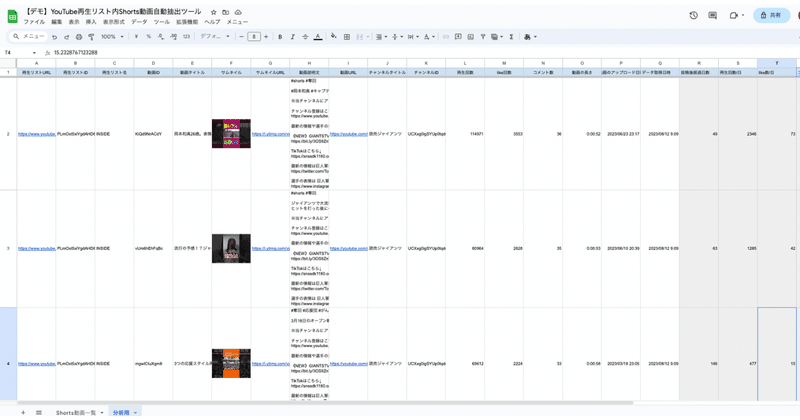The width and height of the screenshot is (800, 420).
Task: Open input tools (あ) dropdown
Action: point(530,37)
